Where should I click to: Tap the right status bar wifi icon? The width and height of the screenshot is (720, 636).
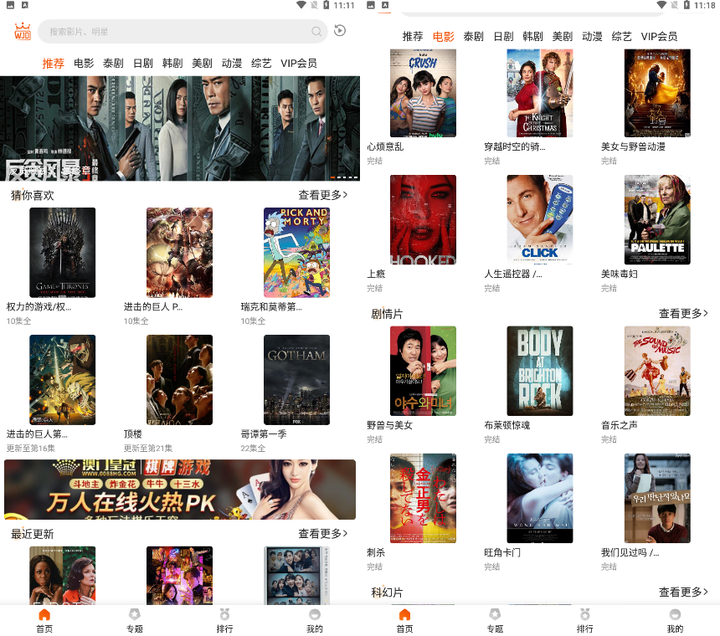click(x=661, y=5)
